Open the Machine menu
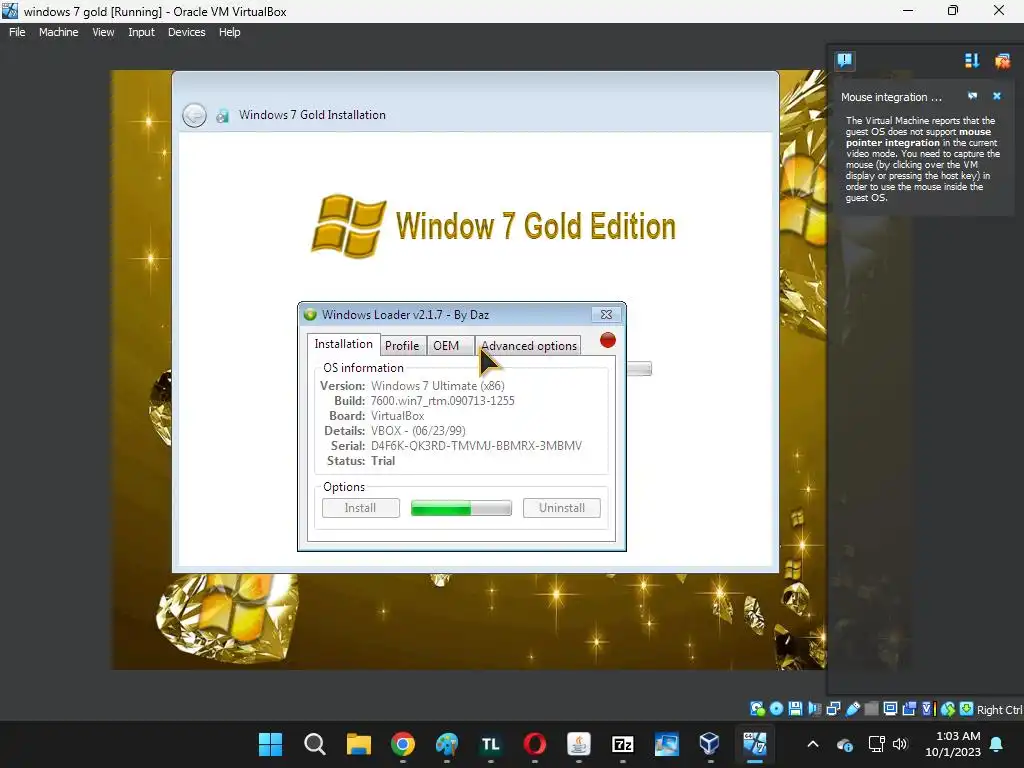 point(59,32)
